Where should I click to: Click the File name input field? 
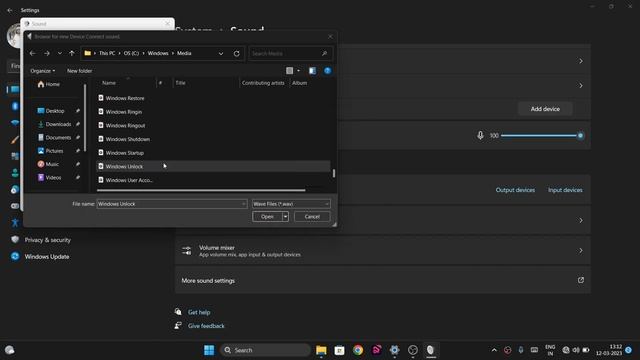pyautogui.click(x=172, y=204)
